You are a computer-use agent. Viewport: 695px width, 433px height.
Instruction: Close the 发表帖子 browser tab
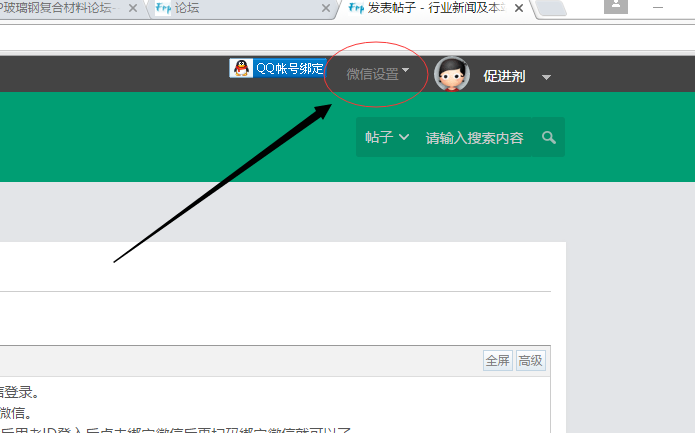tap(516, 8)
